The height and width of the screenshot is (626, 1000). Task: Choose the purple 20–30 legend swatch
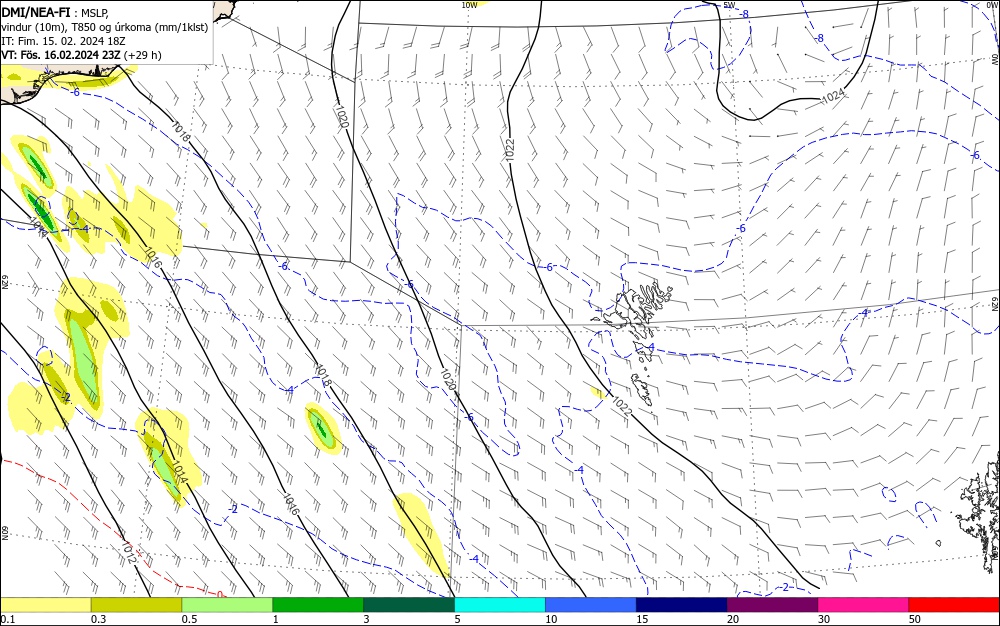[x=772, y=605]
